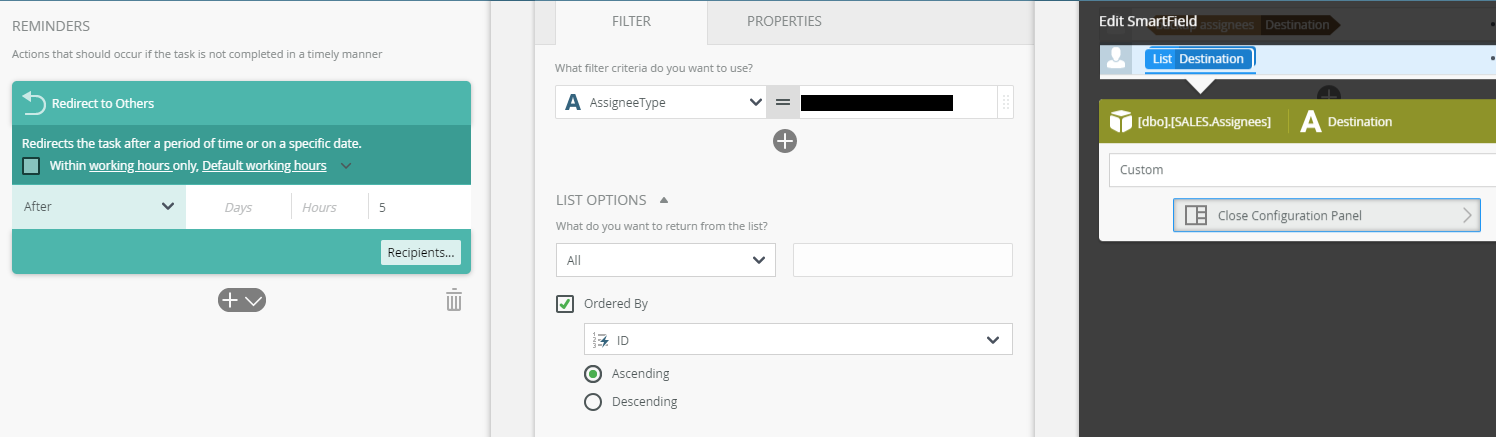Screen dimensions: 1496x437
Task: Click the add reminder plus icon
Action: pyautogui.click(x=230, y=300)
